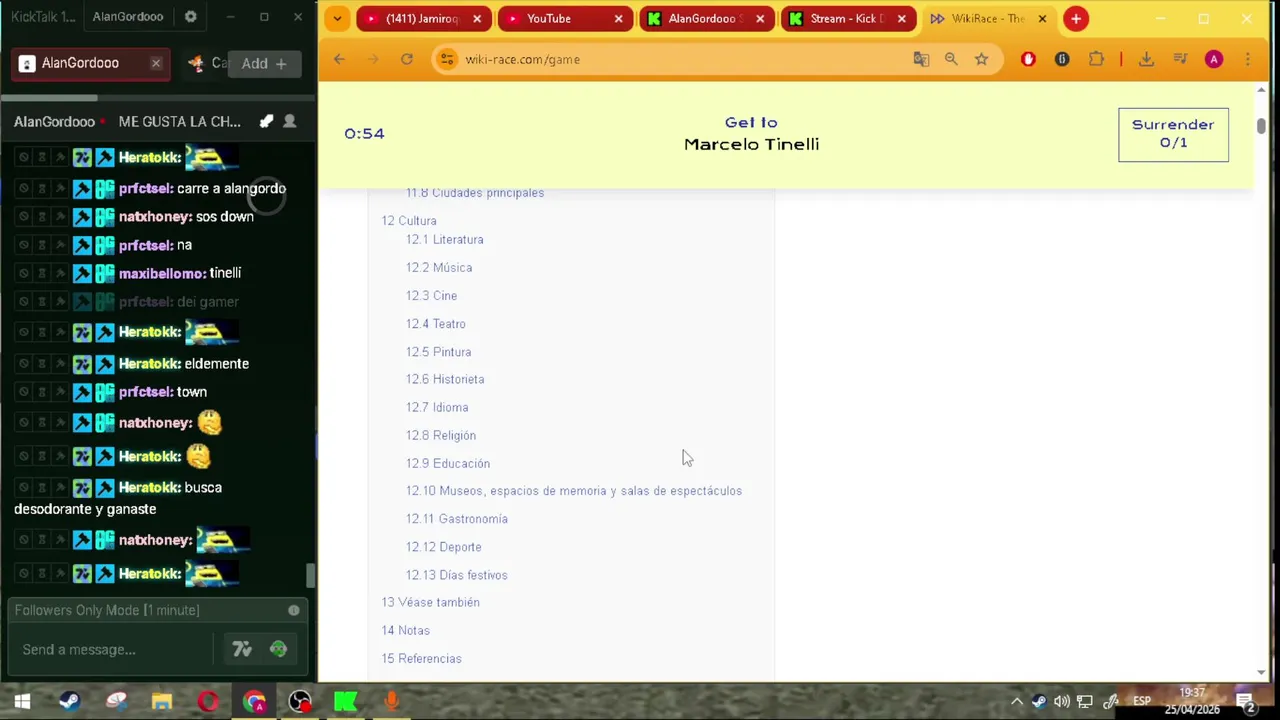Open Chrome downloads
Image resolution: width=1280 pixels, height=720 pixels.
(x=1146, y=59)
